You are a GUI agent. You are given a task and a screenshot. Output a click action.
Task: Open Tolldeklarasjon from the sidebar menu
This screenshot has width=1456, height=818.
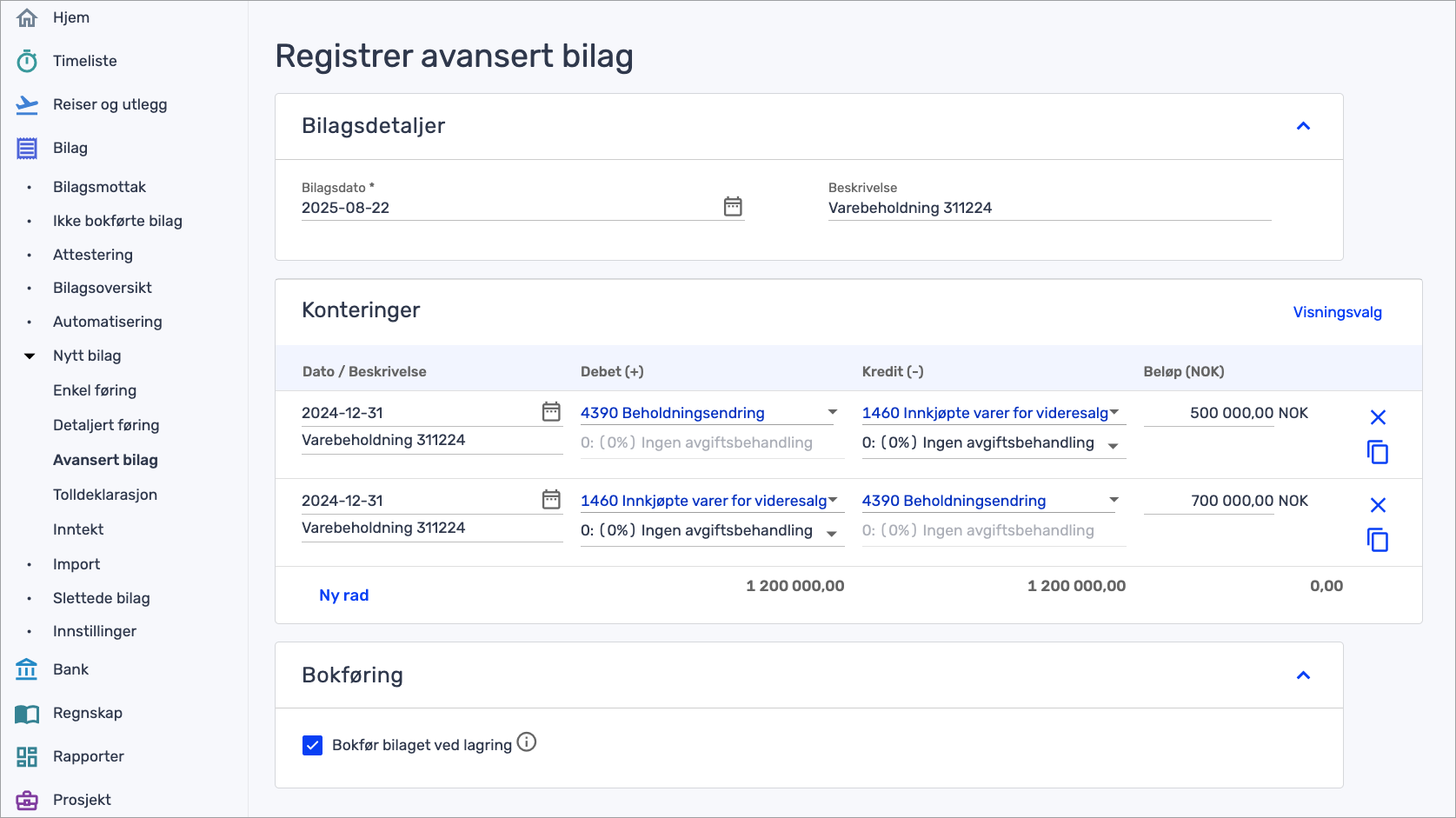tap(104, 495)
